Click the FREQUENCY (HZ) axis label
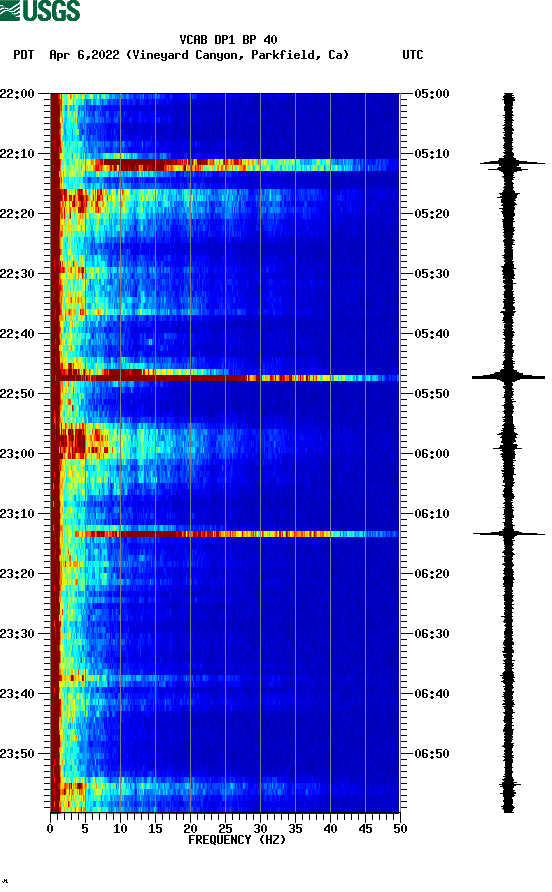Screen dimensions: 552x892 pyautogui.click(x=237, y=840)
